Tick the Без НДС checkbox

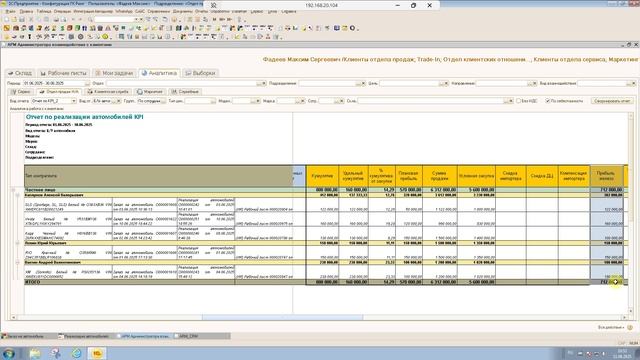[x=519, y=101]
